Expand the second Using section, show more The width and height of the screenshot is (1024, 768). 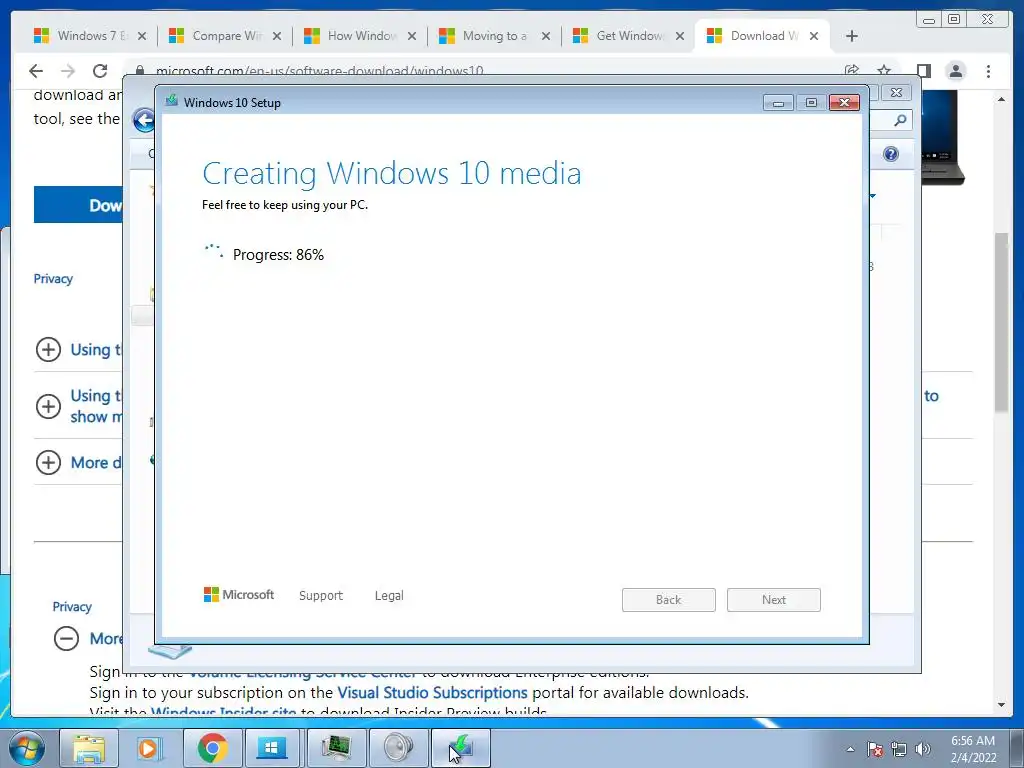[x=48, y=406]
